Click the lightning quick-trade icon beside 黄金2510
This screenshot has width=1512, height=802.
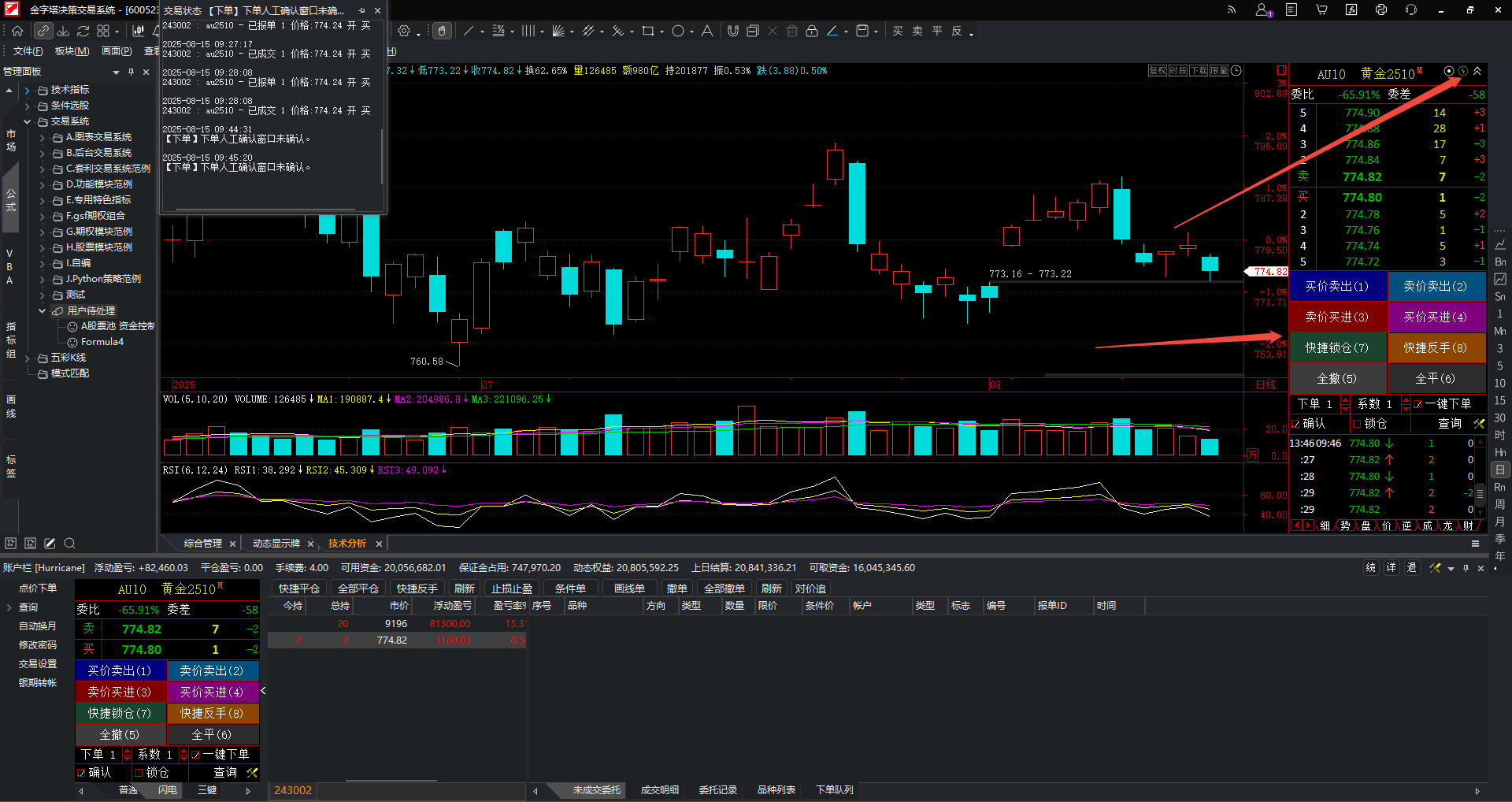pyautogui.click(x=1462, y=71)
